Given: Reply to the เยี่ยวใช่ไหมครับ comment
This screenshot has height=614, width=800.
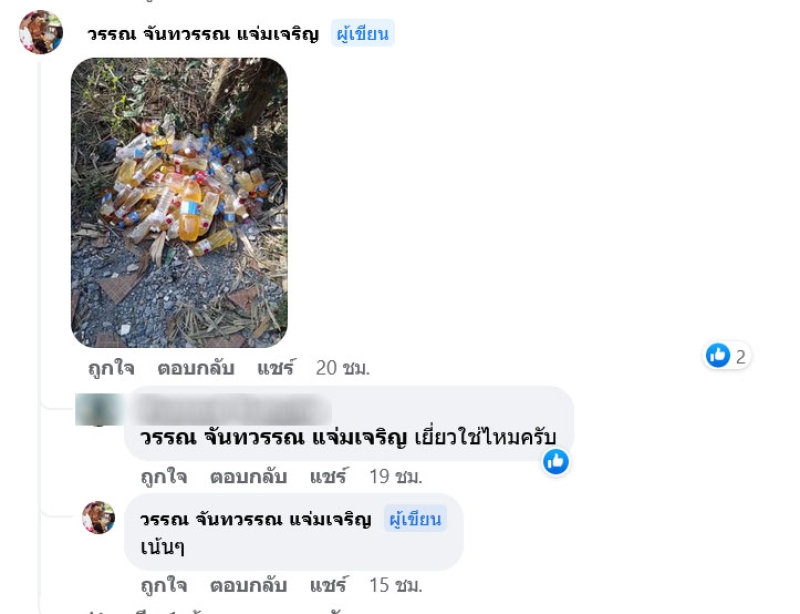Looking at the screenshot, I should point(248,477).
